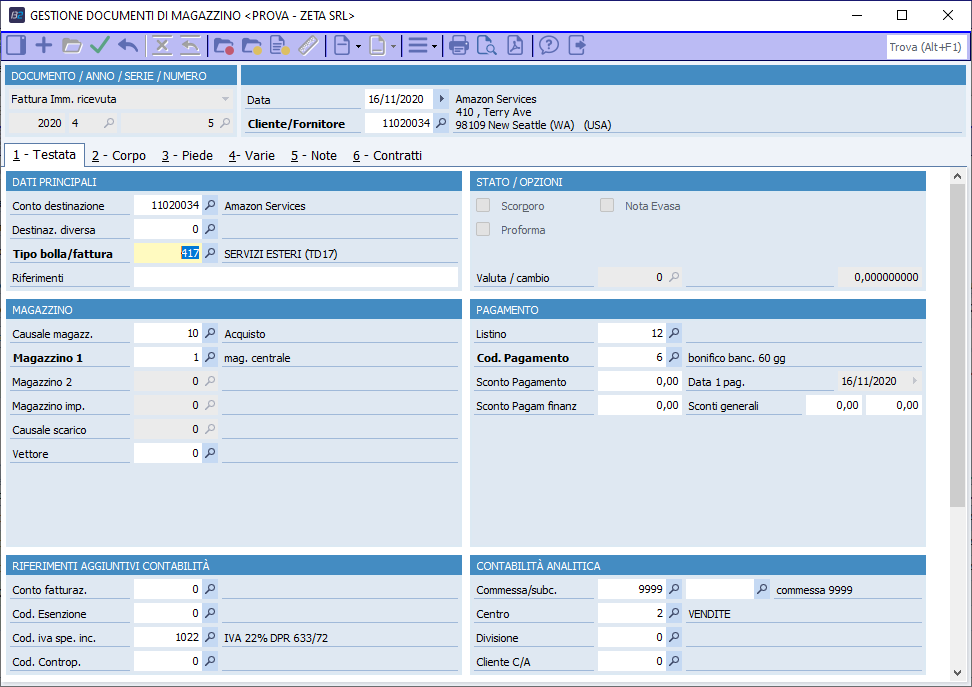
Task: Click the undo arrow toolbar icon
Action: pos(128,45)
